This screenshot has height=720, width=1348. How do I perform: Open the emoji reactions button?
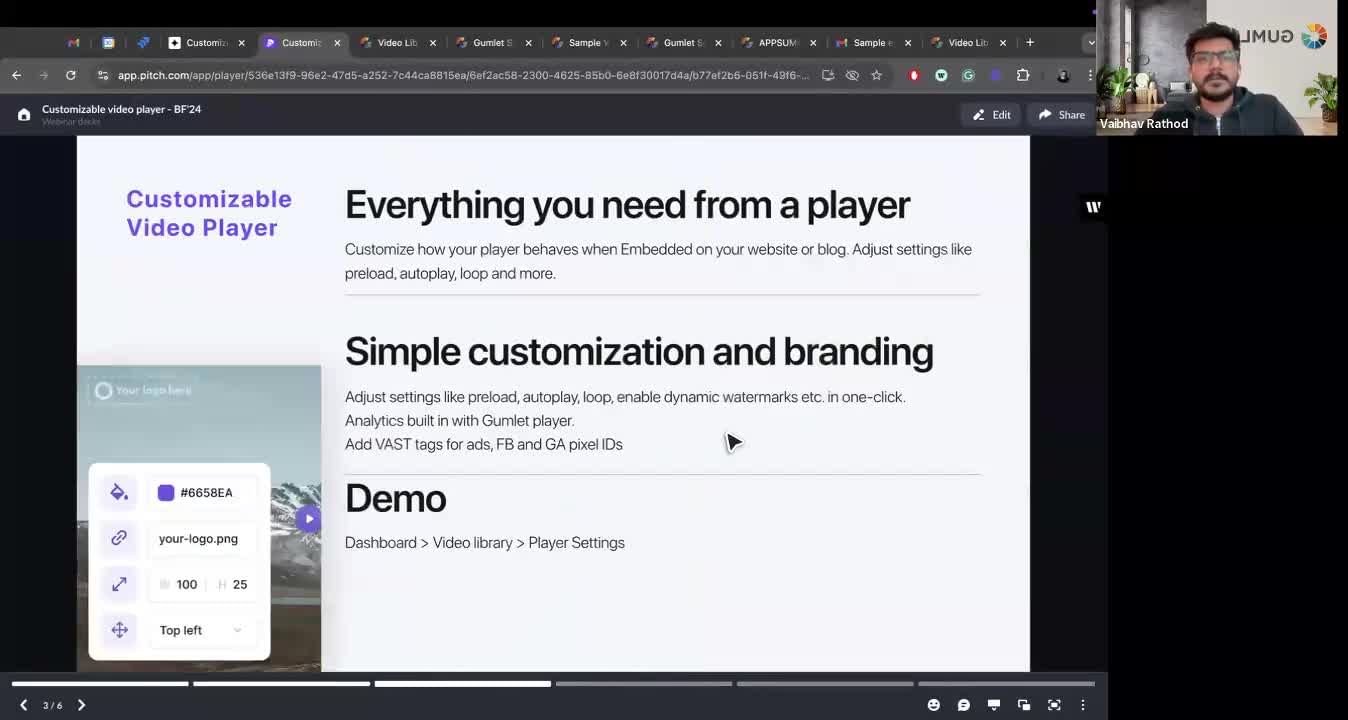tap(933, 705)
